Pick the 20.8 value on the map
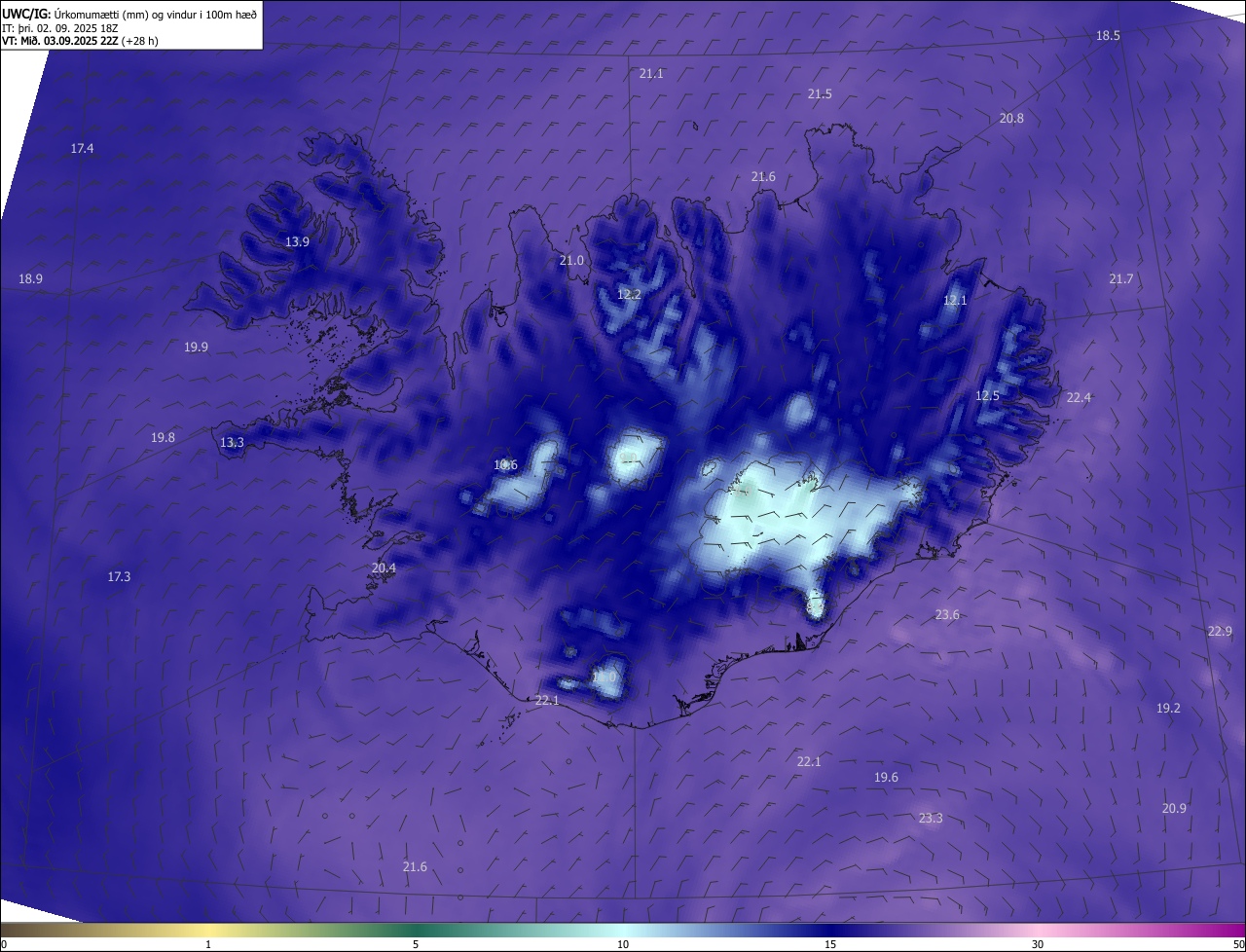Screen dimensions: 1246x952 pos(1011,118)
